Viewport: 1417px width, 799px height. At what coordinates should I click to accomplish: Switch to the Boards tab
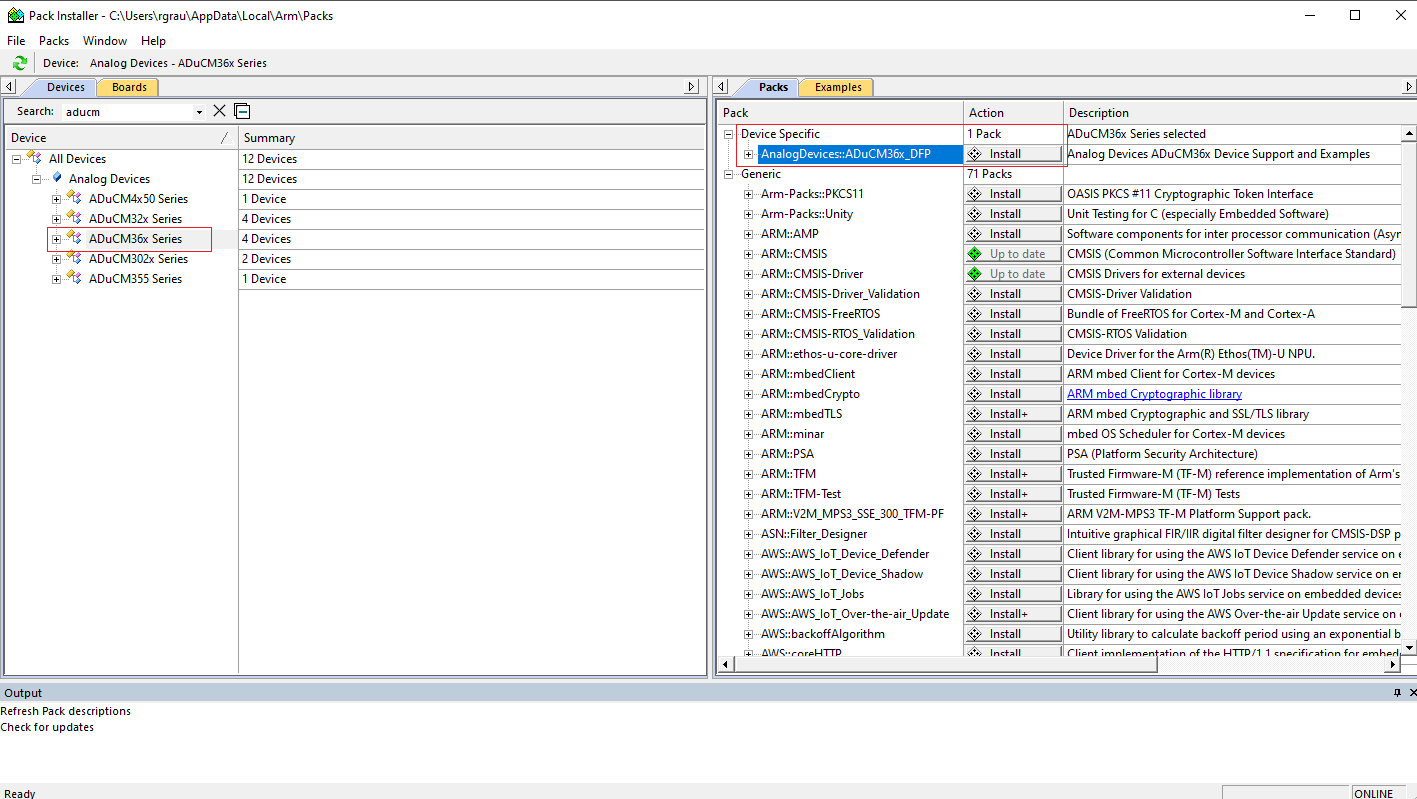pos(129,87)
